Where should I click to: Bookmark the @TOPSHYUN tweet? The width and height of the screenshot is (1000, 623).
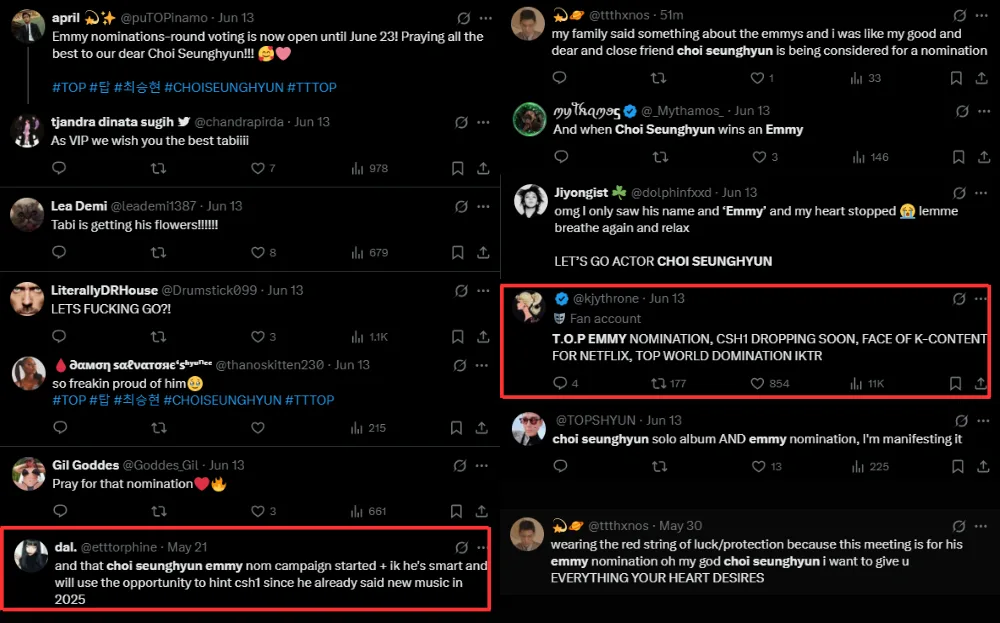[x=957, y=466]
